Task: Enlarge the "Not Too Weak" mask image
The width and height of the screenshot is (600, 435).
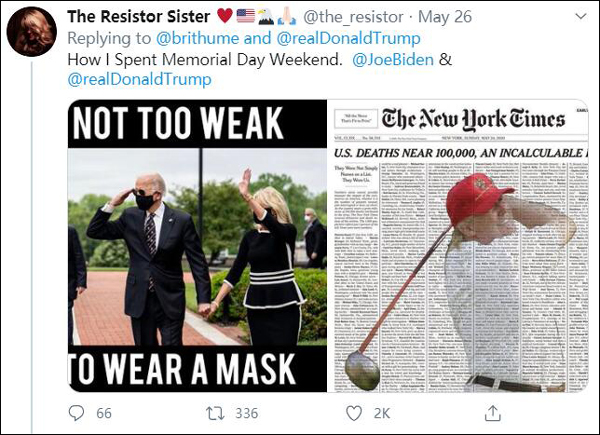Action: 197,244
